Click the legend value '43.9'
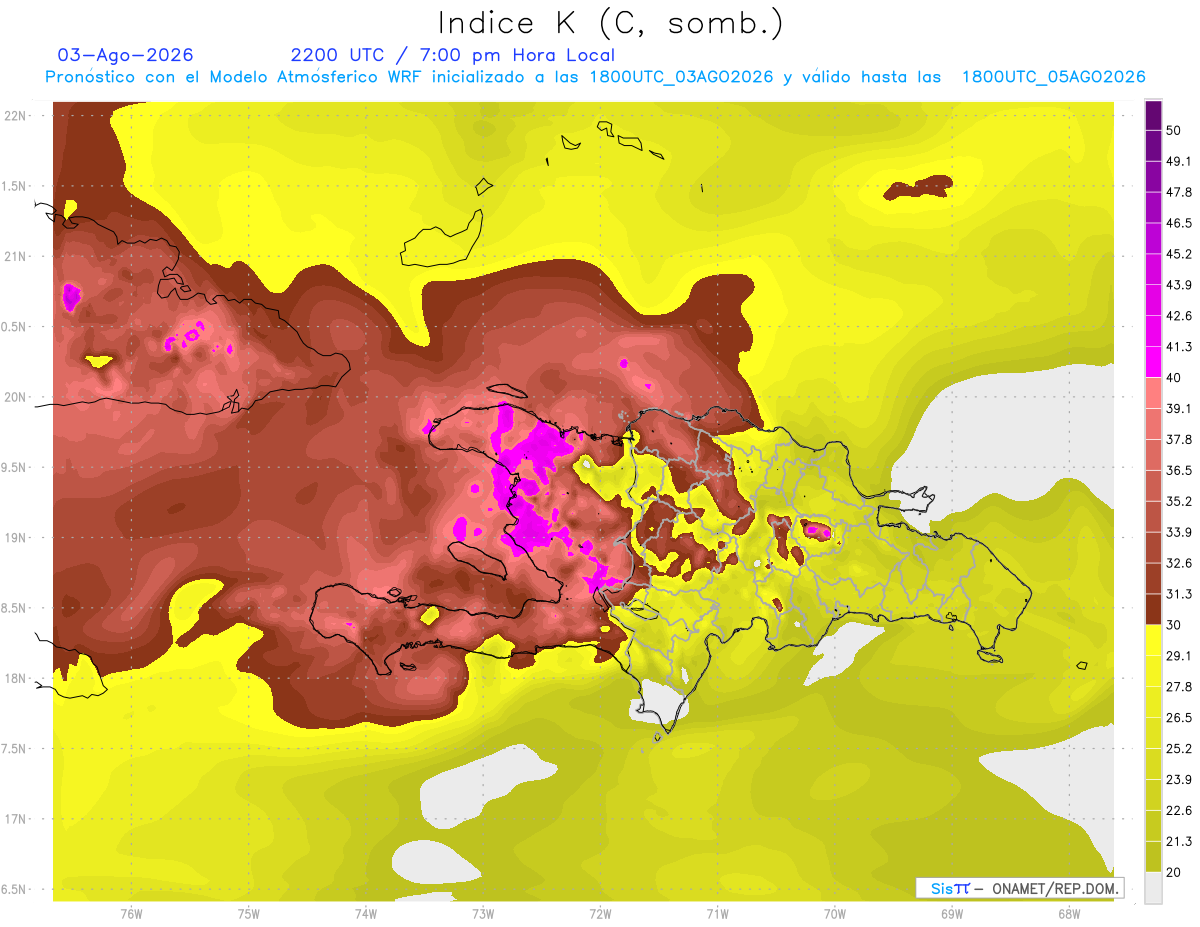 (x=1178, y=285)
